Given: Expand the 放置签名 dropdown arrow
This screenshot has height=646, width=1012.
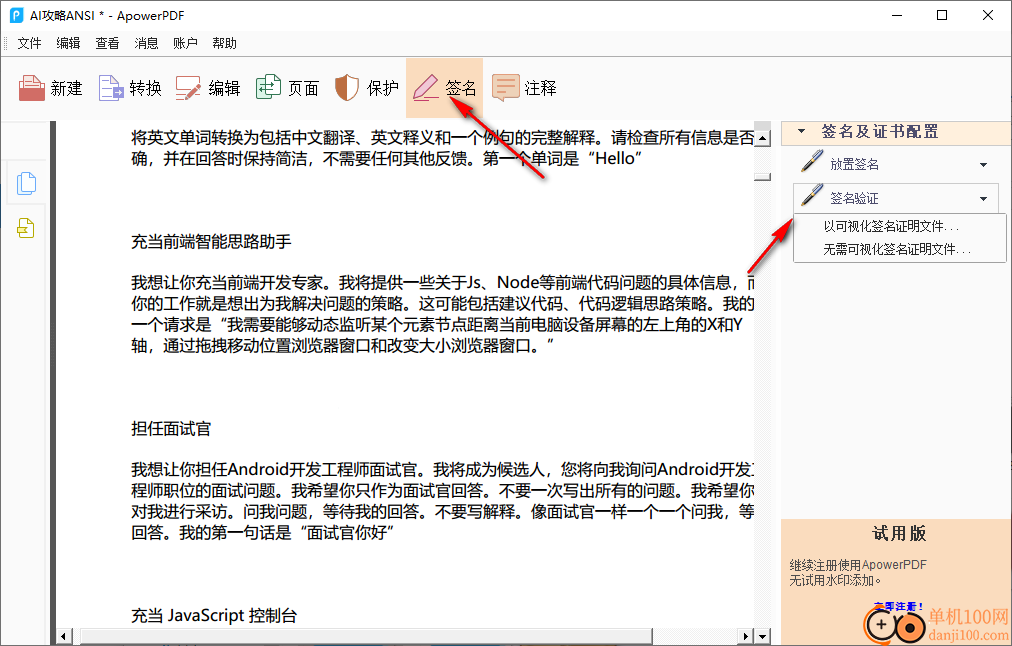Looking at the screenshot, I should click(x=983, y=165).
